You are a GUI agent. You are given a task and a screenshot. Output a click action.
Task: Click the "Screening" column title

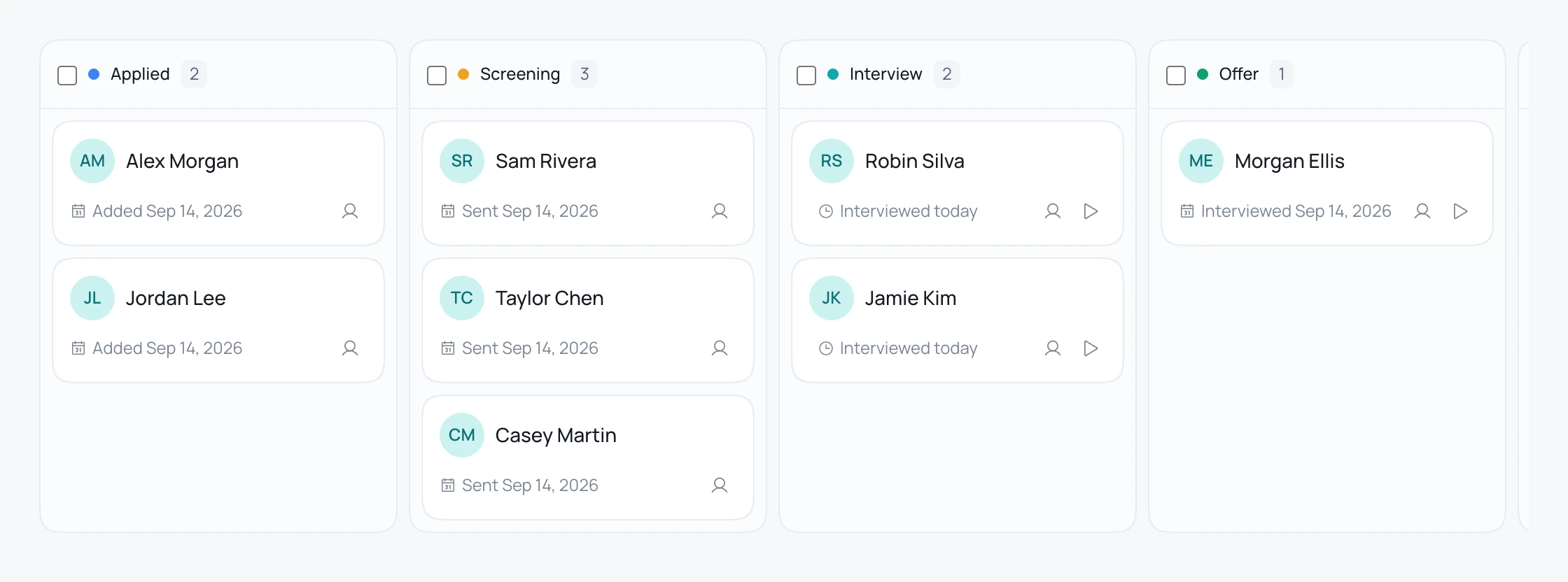coord(520,74)
